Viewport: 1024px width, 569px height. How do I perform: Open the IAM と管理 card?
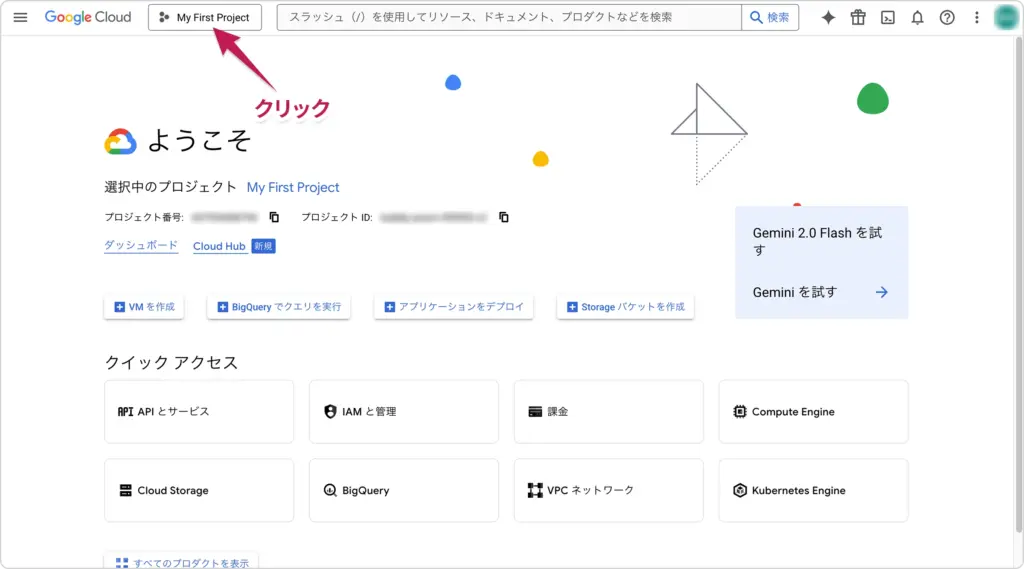(404, 412)
